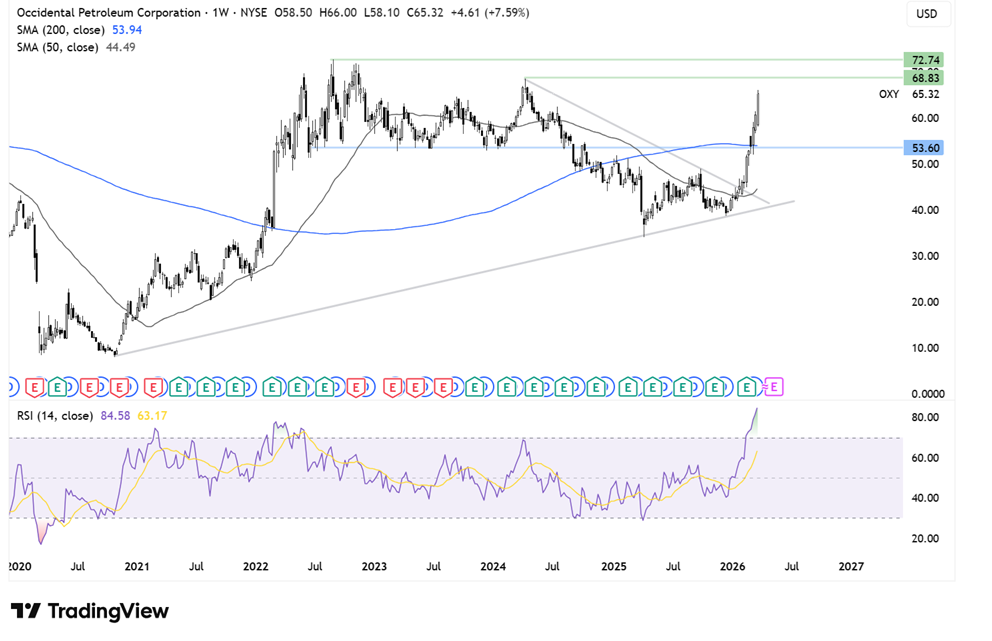The width and height of the screenshot is (992, 641).
Task: Click the last green E marker beside the pink one
Action: [x=747, y=387]
